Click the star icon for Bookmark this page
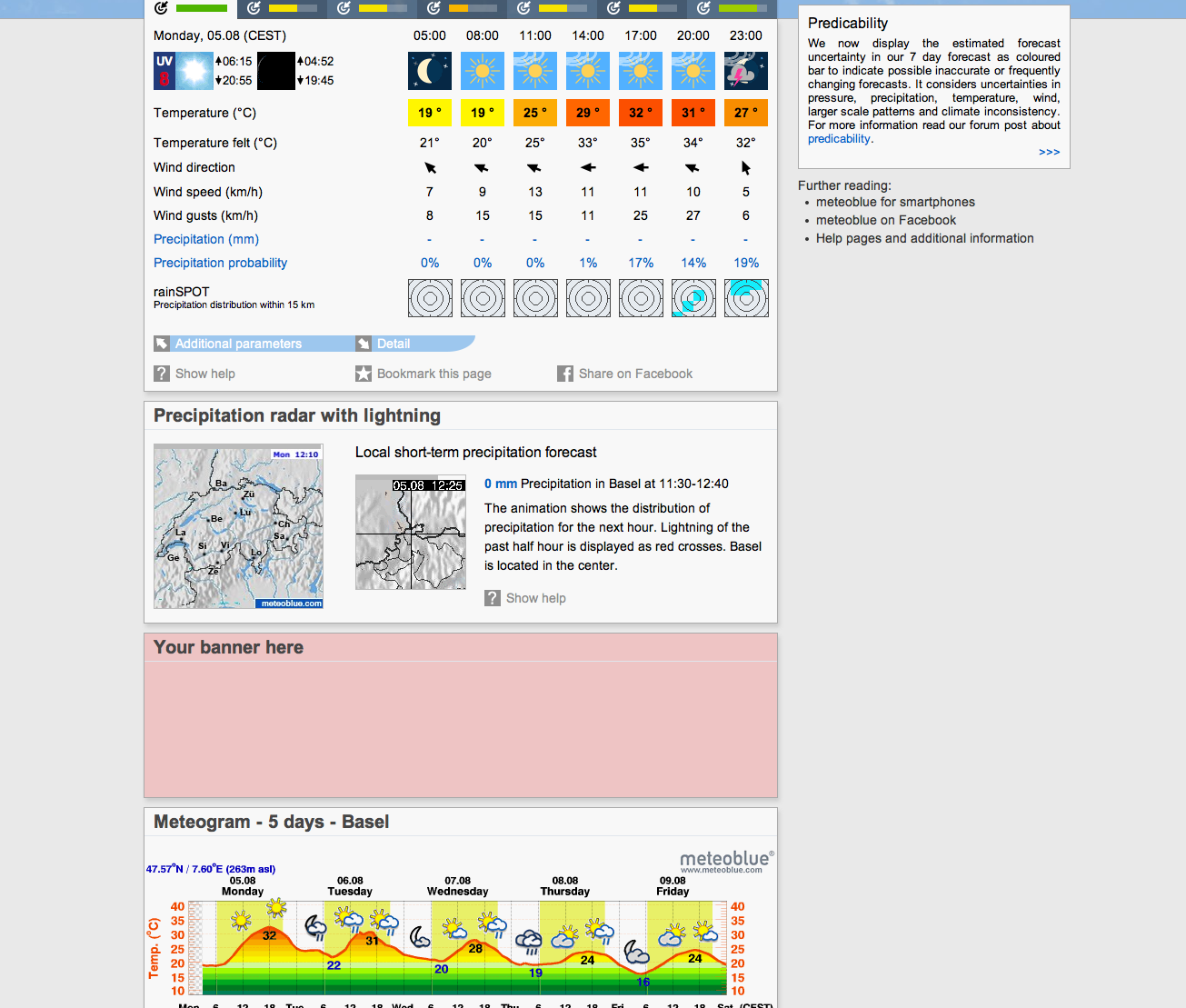Image resolution: width=1186 pixels, height=1008 pixels. coord(364,374)
